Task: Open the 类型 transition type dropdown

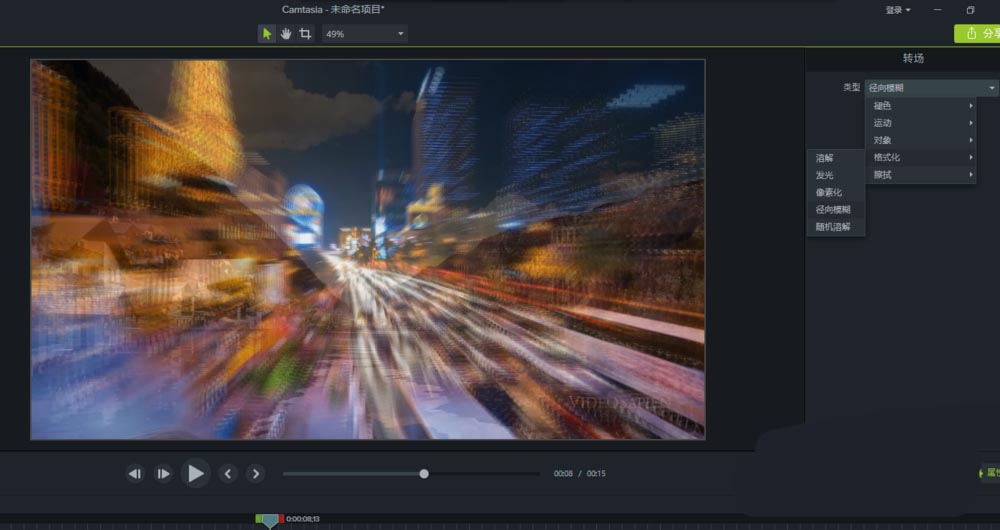Action: (x=931, y=88)
